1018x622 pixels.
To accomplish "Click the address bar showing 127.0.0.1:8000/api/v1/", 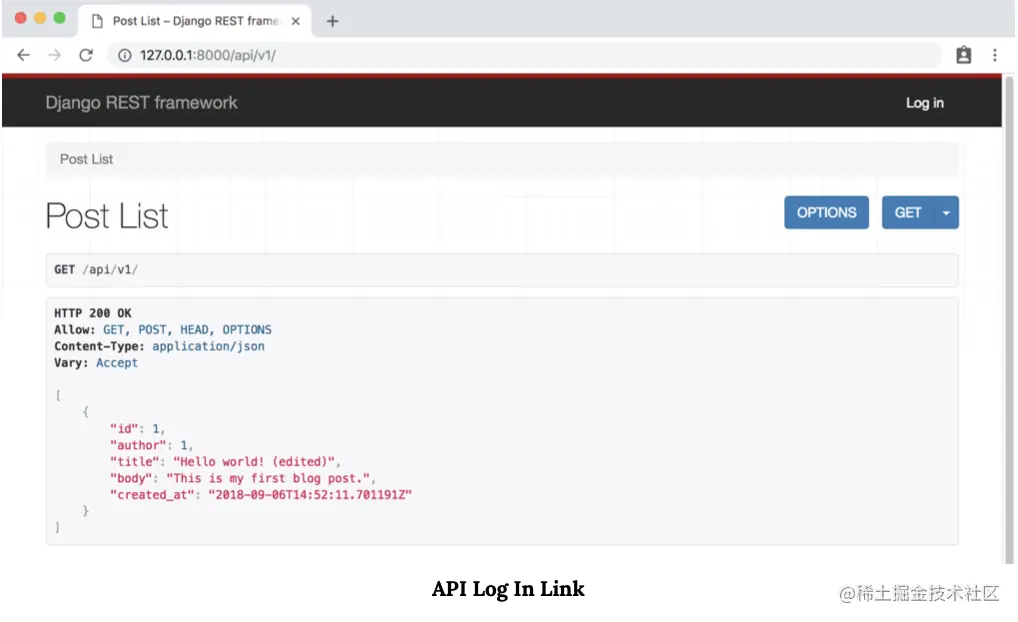I will click(525, 55).
